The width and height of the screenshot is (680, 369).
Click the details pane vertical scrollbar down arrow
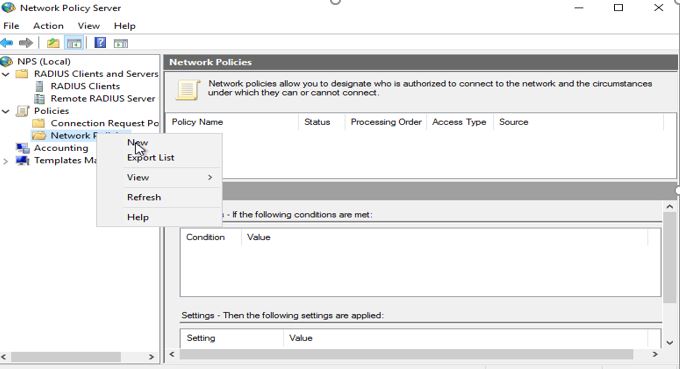[x=670, y=343]
